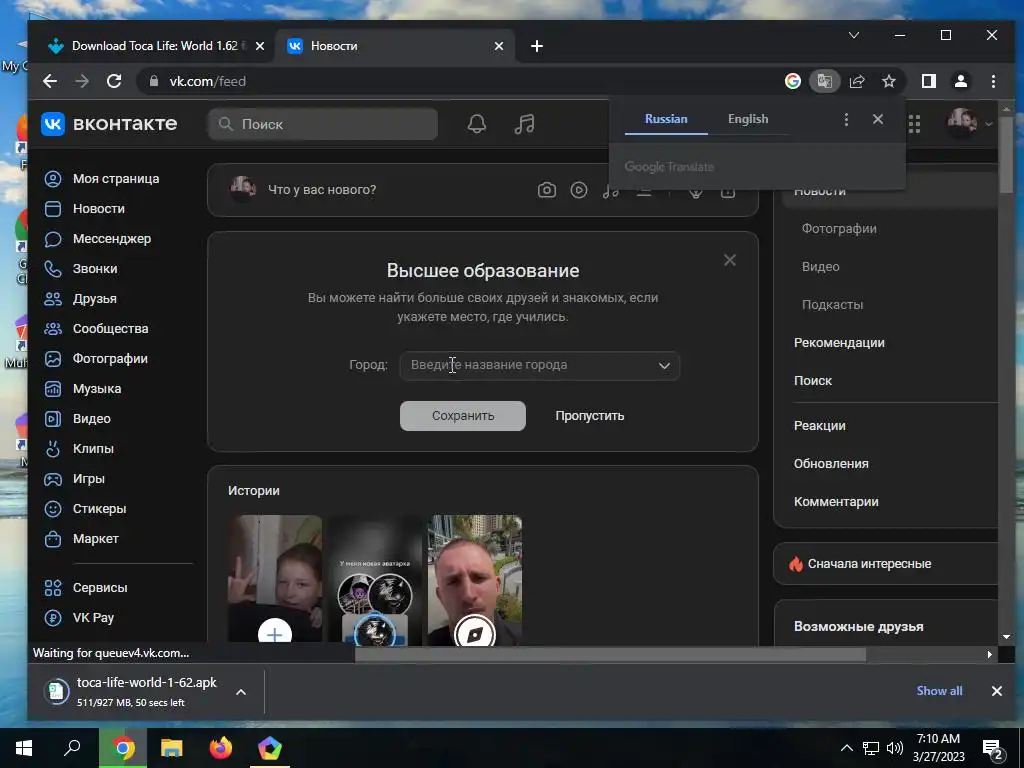
Task: Open the Chrome profile icon
Action: pyautogui.click(x=961, y=81)
